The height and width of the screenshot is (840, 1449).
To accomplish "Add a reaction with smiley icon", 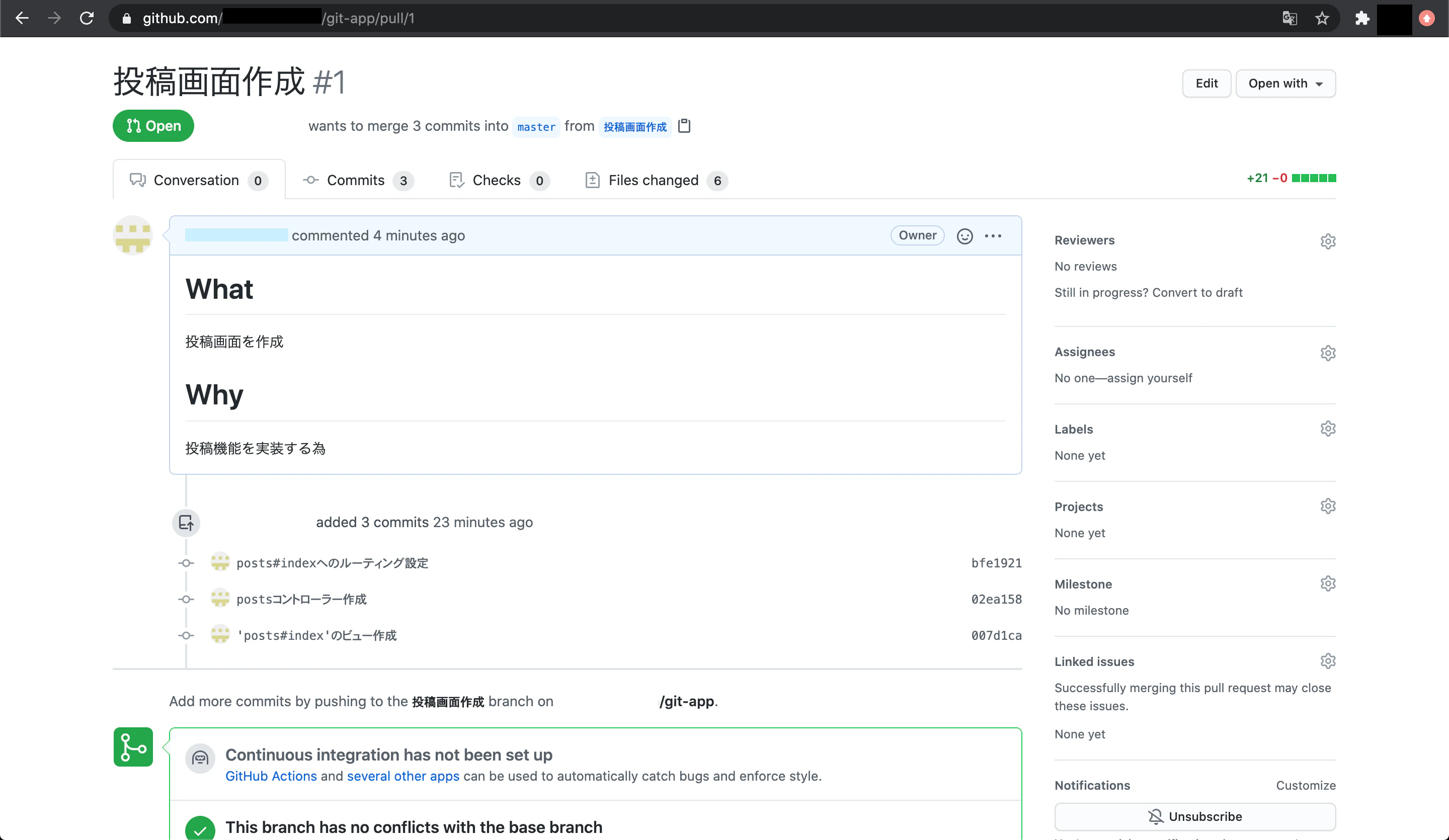I will pyautogui.click(x=964, y=236).
